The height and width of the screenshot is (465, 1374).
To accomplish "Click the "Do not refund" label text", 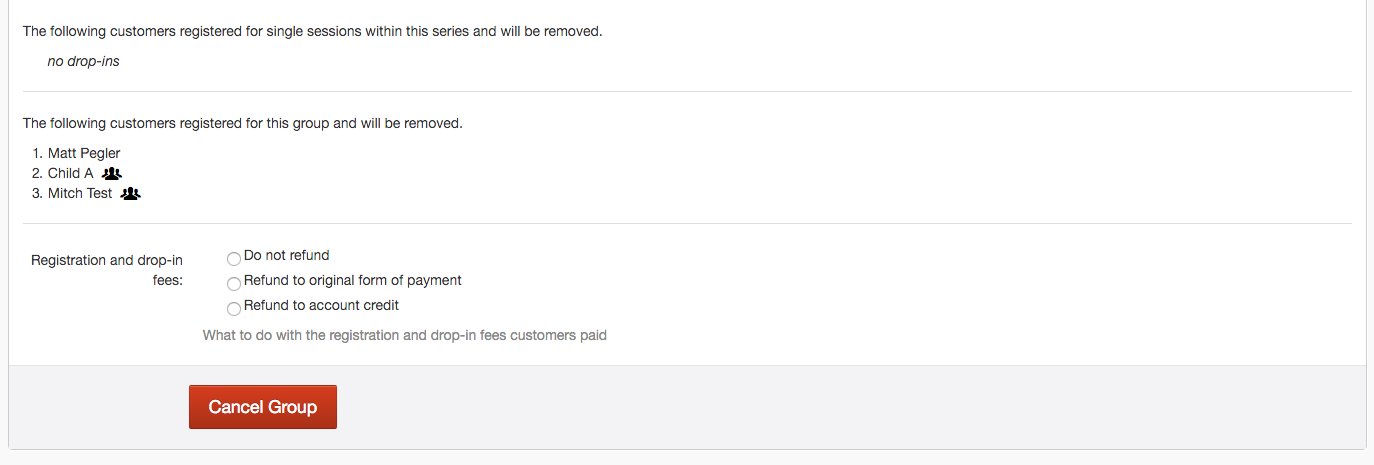I will pyautogui.click(x=286, y=255).
